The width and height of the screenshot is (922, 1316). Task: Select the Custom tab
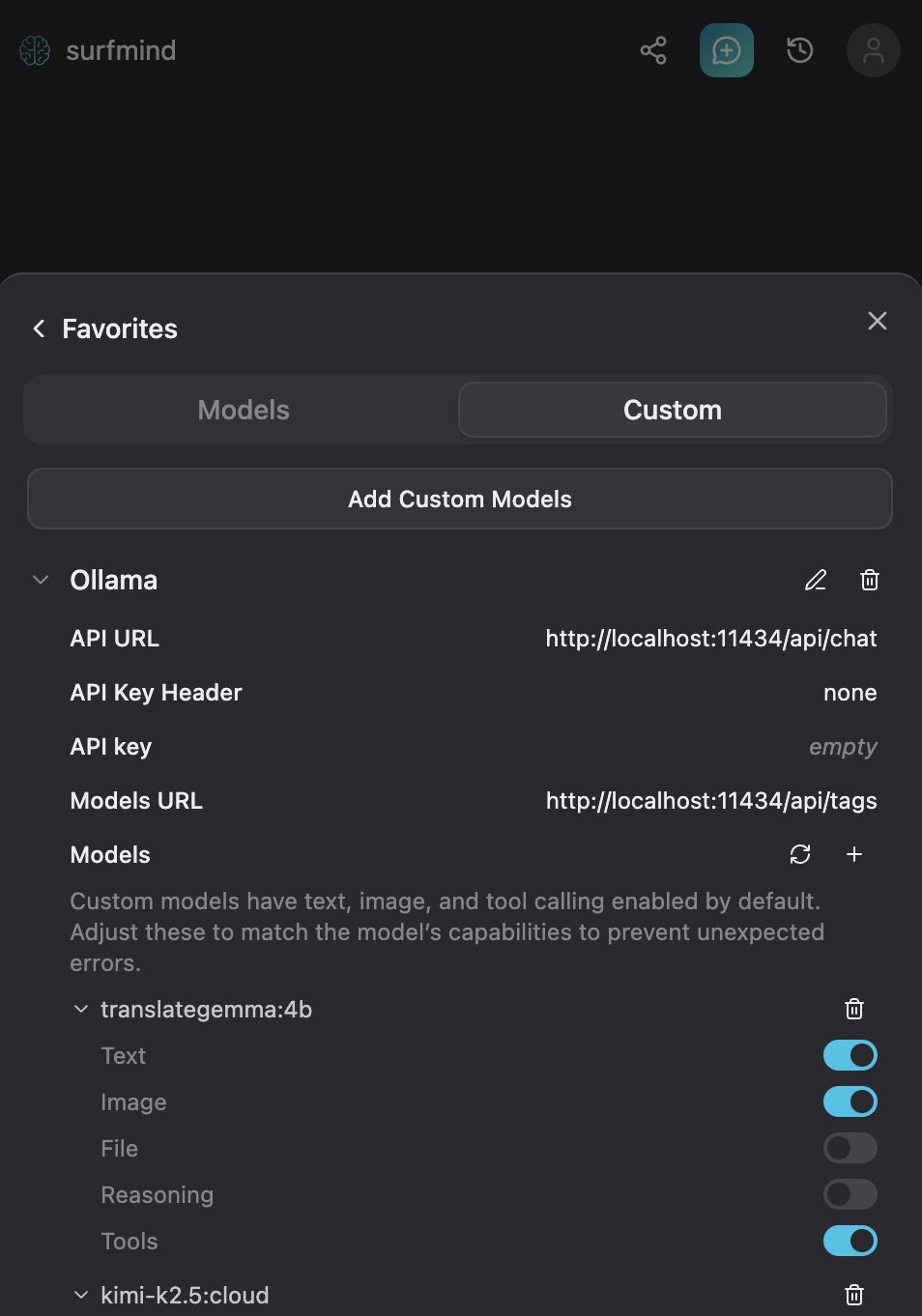click(x=673, y=410)
